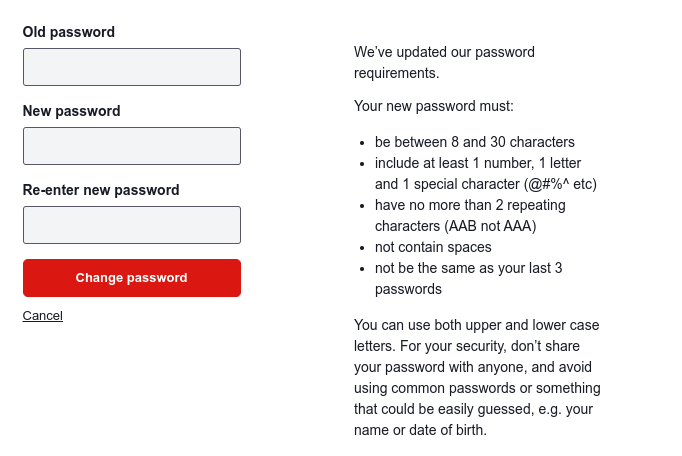Image resolution: width=682 pixels, height=456 pixels.
Task: Click the "name or date of birth" text
Action: pyautogui.click(x=420, y=431)
